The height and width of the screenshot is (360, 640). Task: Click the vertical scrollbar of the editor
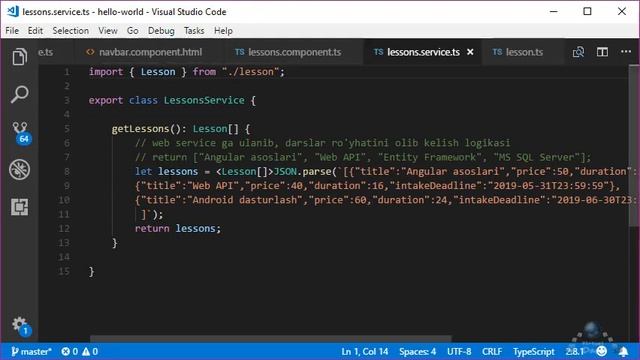pyautogui.click(x=634, y=145)
